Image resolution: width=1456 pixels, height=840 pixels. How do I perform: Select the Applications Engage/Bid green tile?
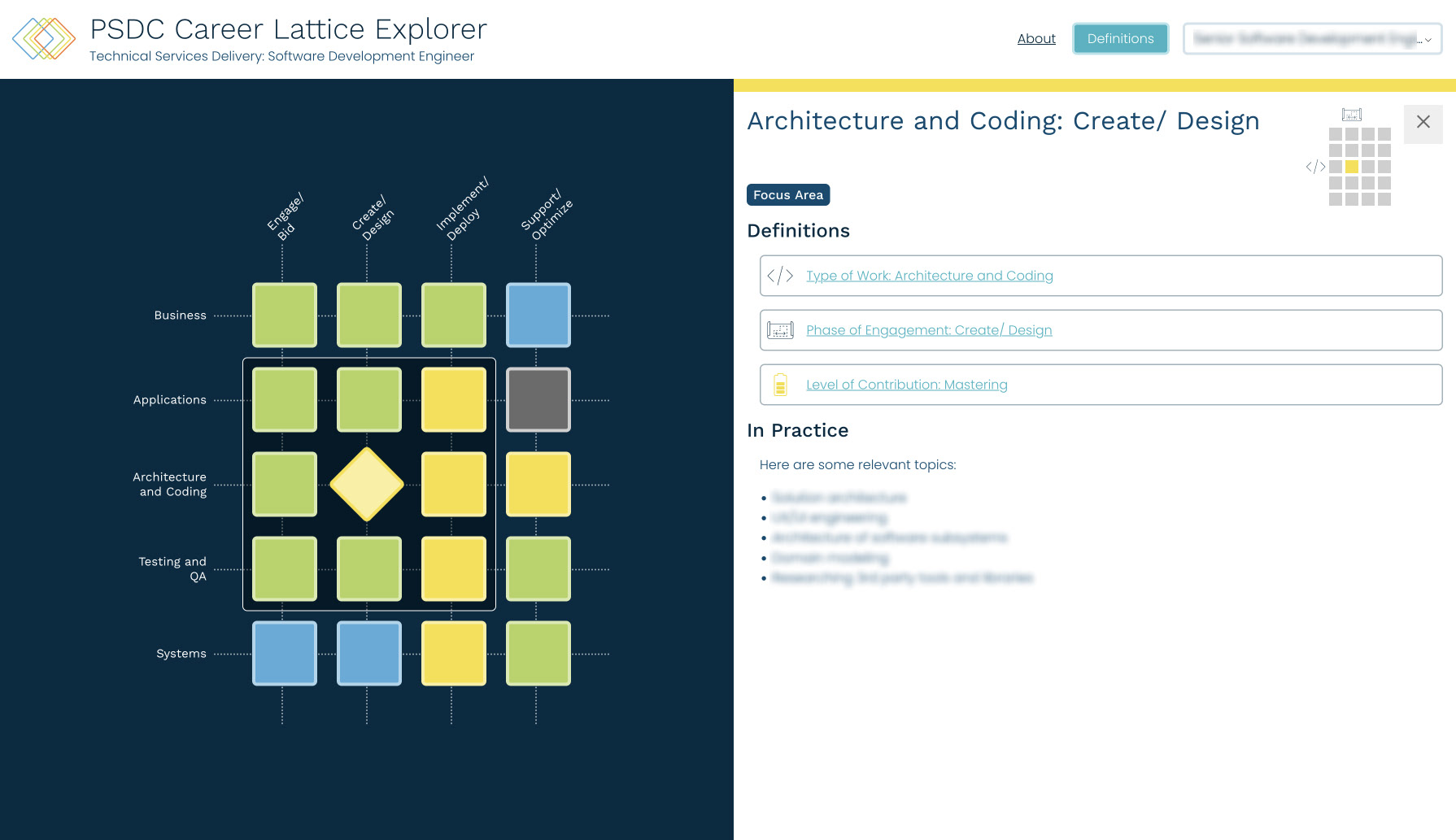click(285, 400)
